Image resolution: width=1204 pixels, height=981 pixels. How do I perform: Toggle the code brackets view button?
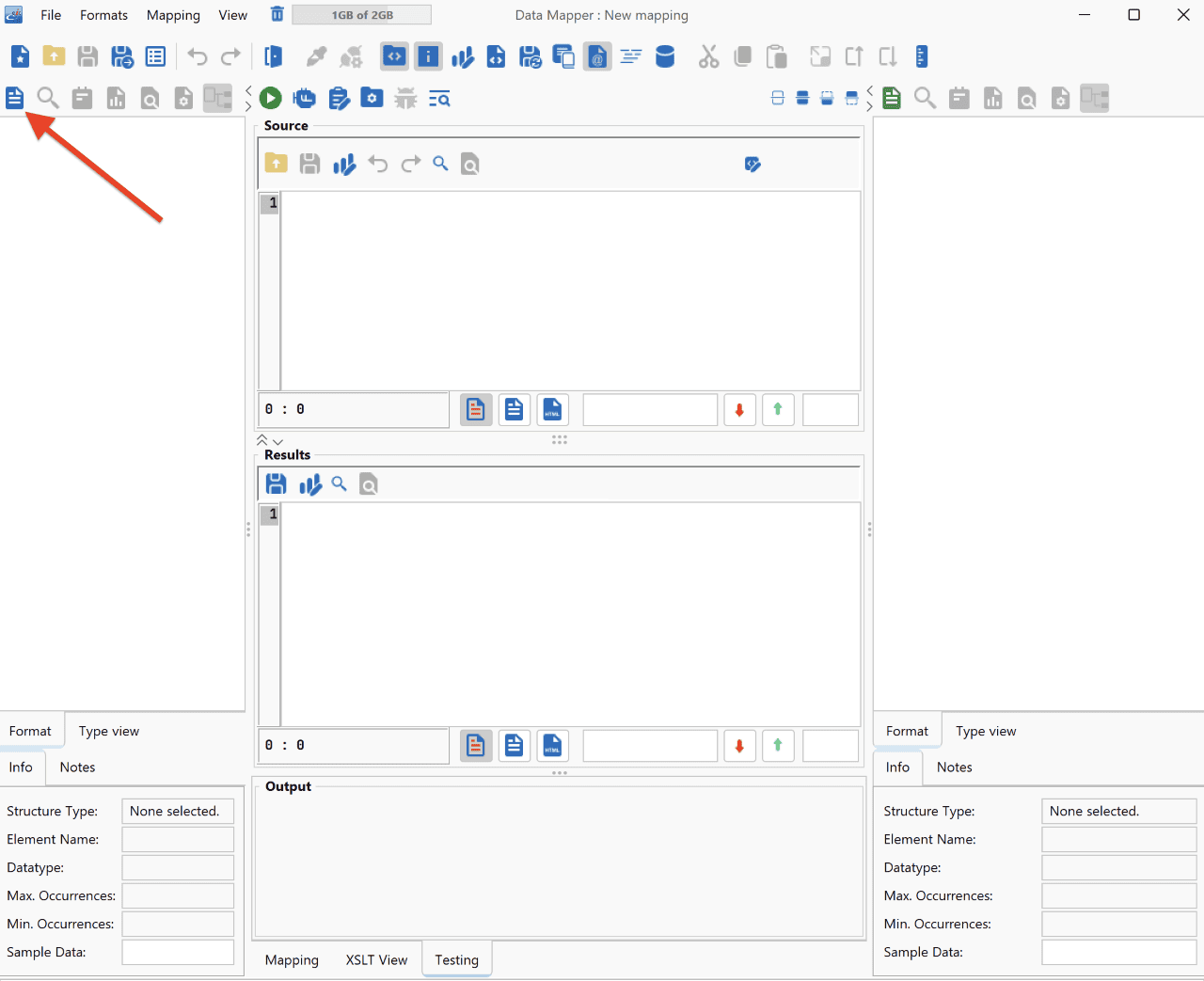pyautogui.click(x=394, y=56)
